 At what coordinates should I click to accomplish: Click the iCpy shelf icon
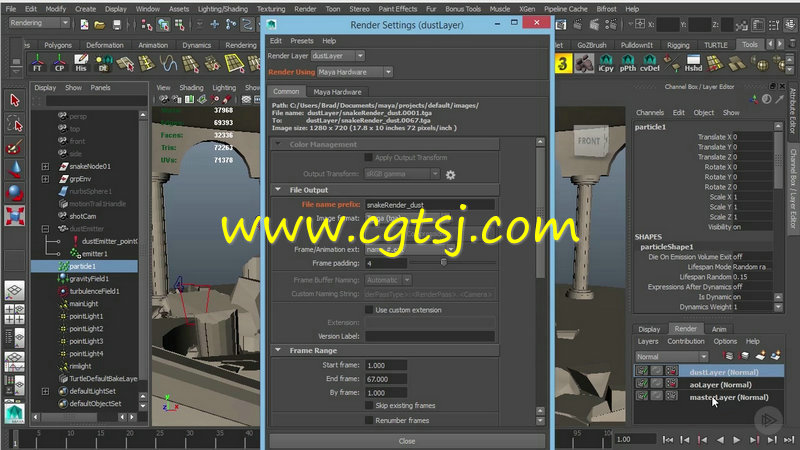[606, 63]
